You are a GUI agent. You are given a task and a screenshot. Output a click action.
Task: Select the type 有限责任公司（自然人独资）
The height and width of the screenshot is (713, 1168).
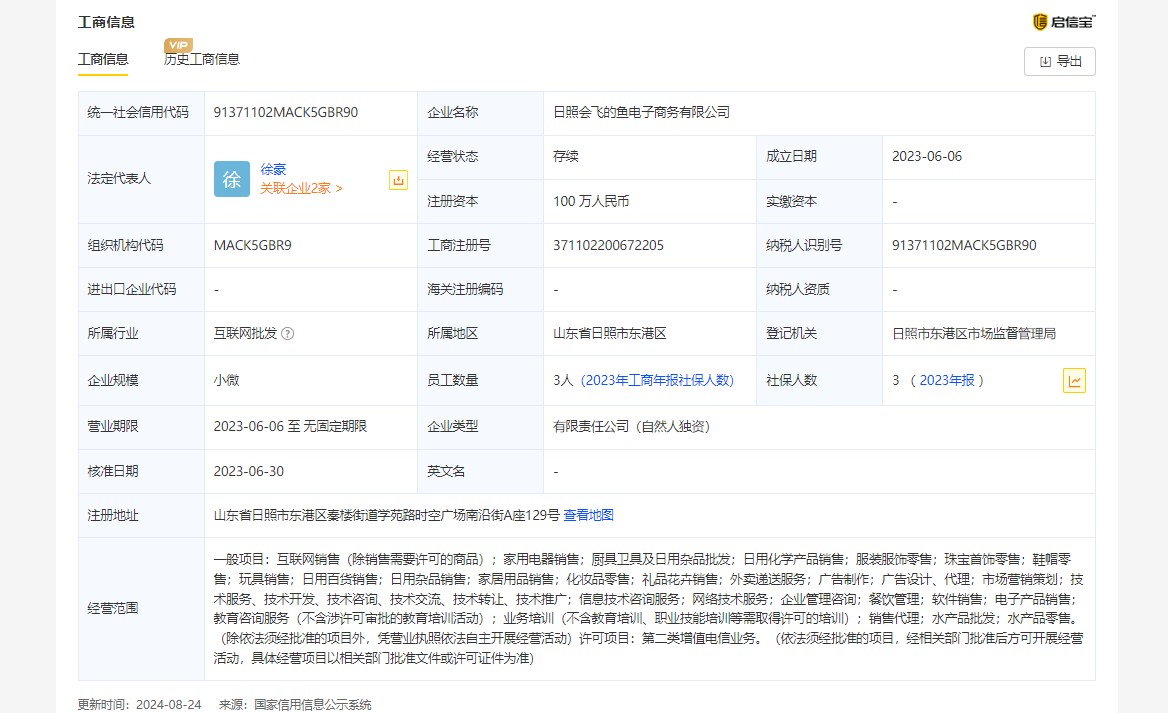point(632,426)
